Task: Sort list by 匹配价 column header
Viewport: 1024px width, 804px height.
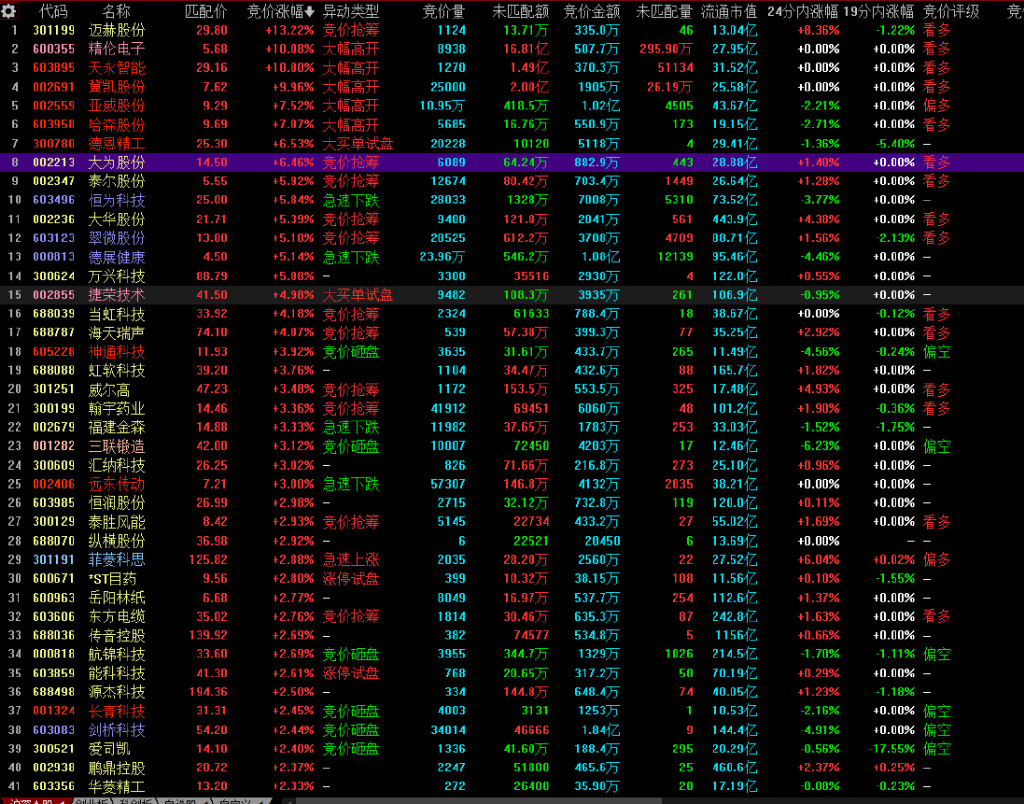Action: click(x=206, y=11)
